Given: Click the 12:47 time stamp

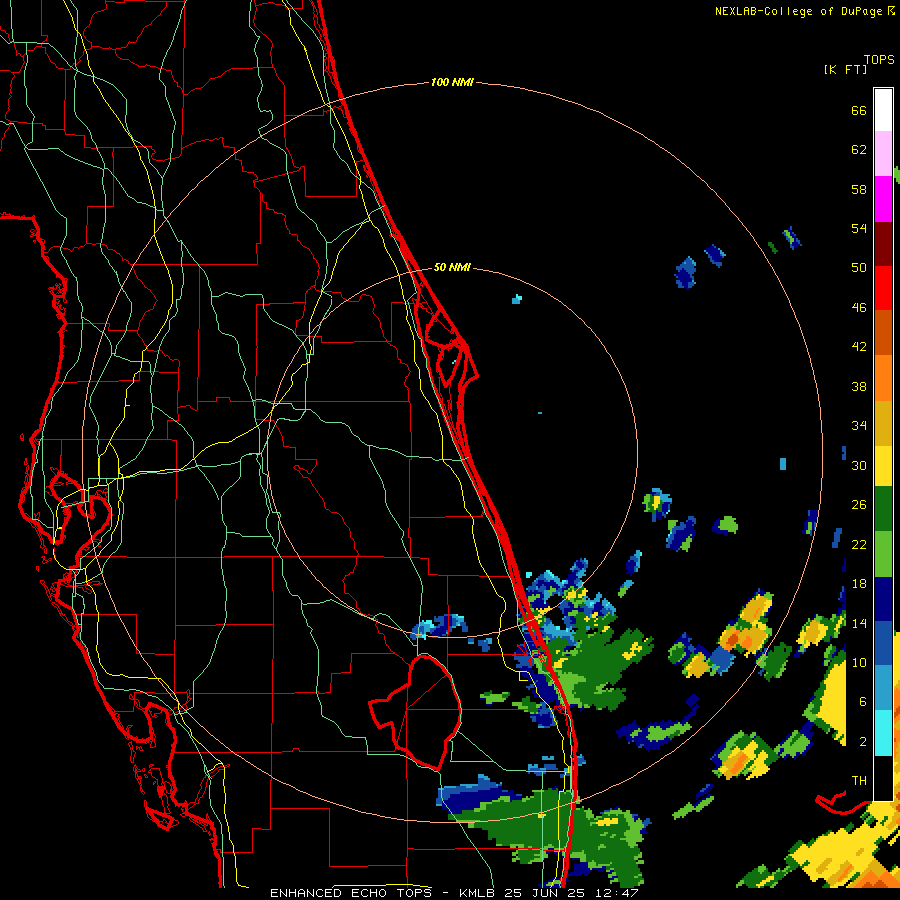Looking at the screenshot, I should (x=616, y=893).
